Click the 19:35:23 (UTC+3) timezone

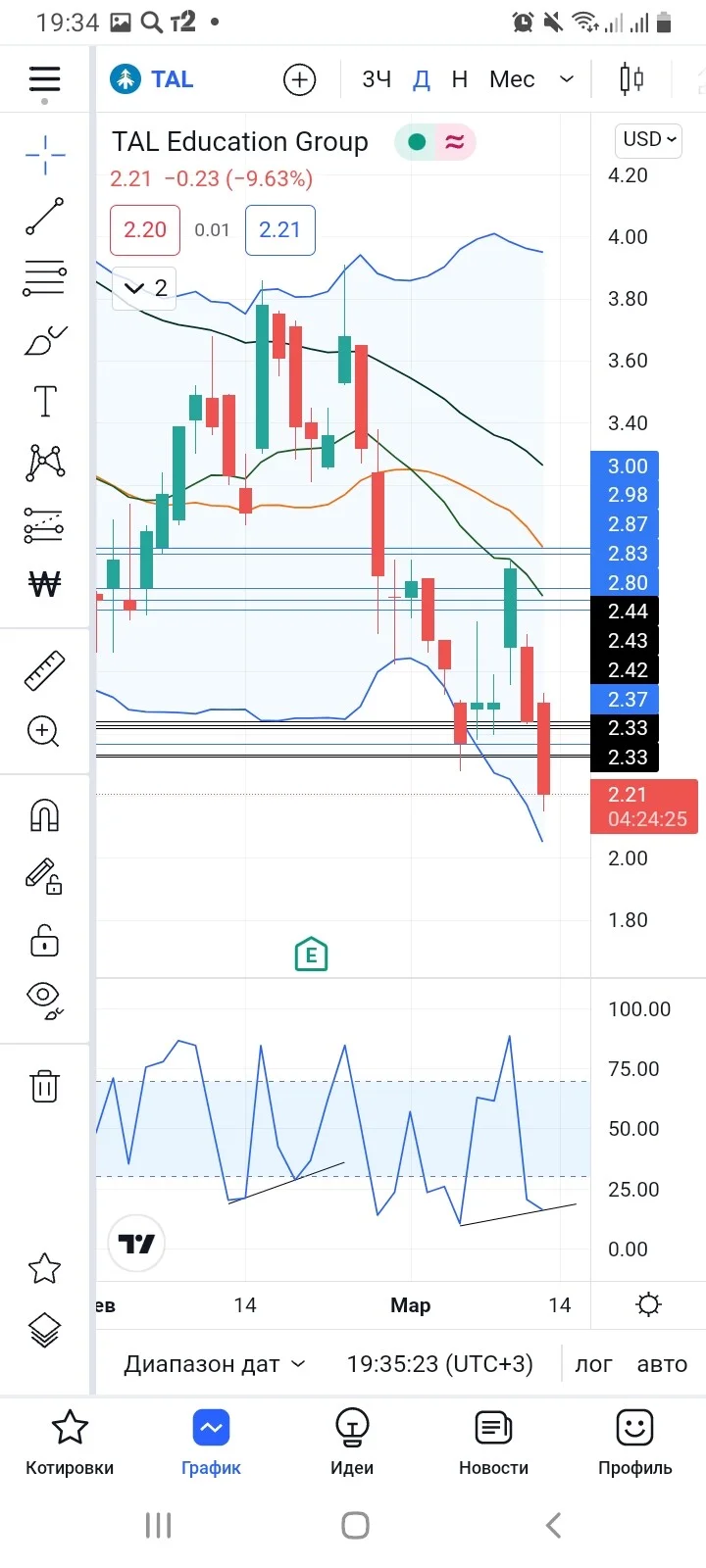439,1364
